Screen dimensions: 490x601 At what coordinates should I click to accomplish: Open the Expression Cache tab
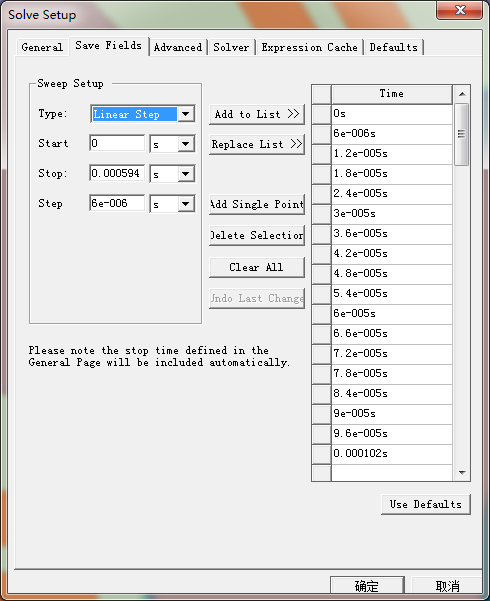309,48
